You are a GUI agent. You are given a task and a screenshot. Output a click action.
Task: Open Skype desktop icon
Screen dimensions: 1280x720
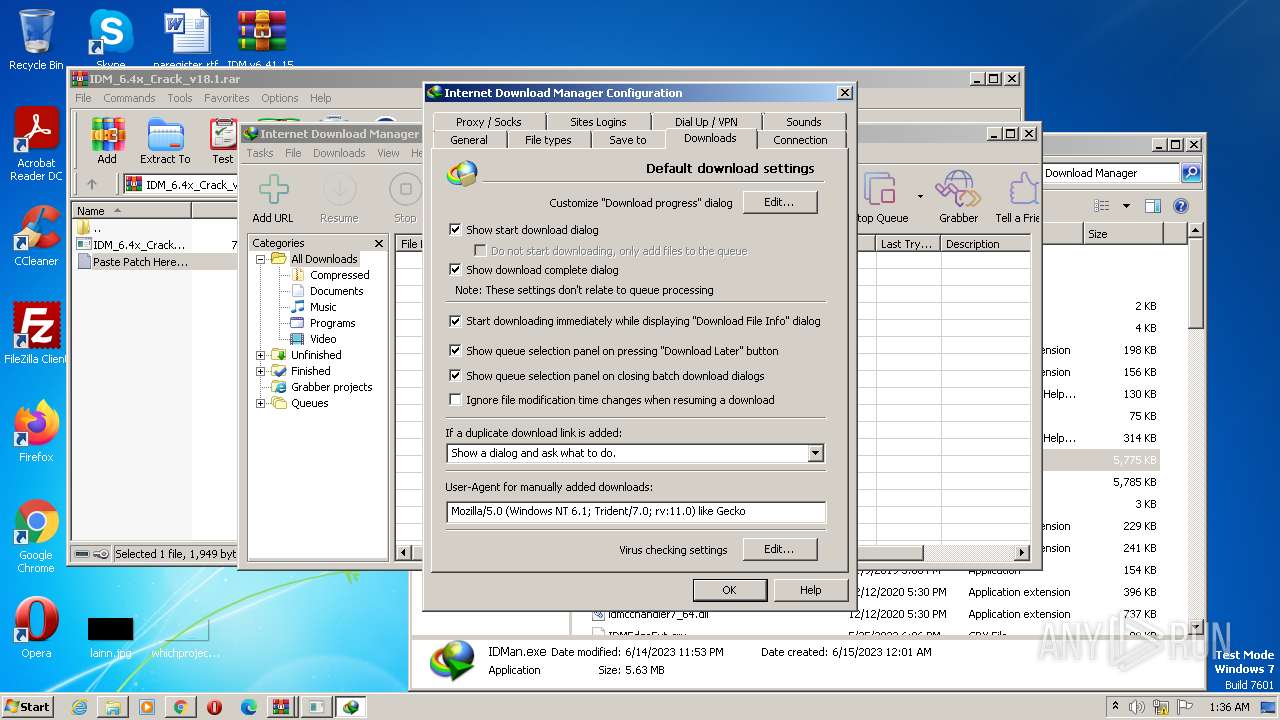tap(110, 40)
